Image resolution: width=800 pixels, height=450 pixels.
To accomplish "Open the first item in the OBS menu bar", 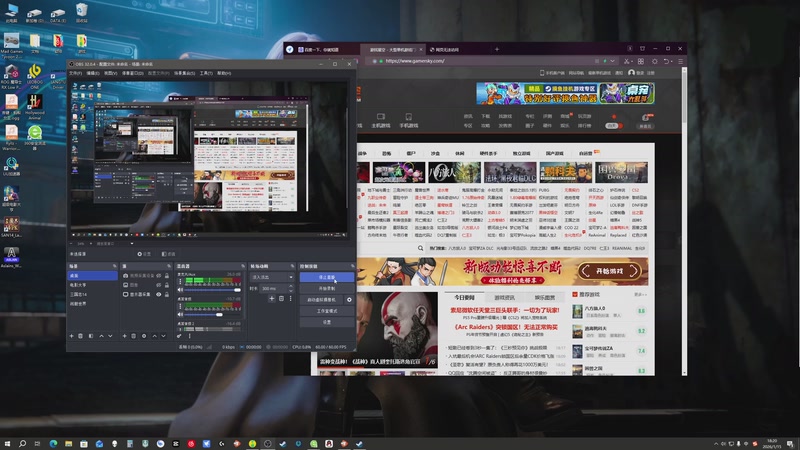I will click(76, 73).
